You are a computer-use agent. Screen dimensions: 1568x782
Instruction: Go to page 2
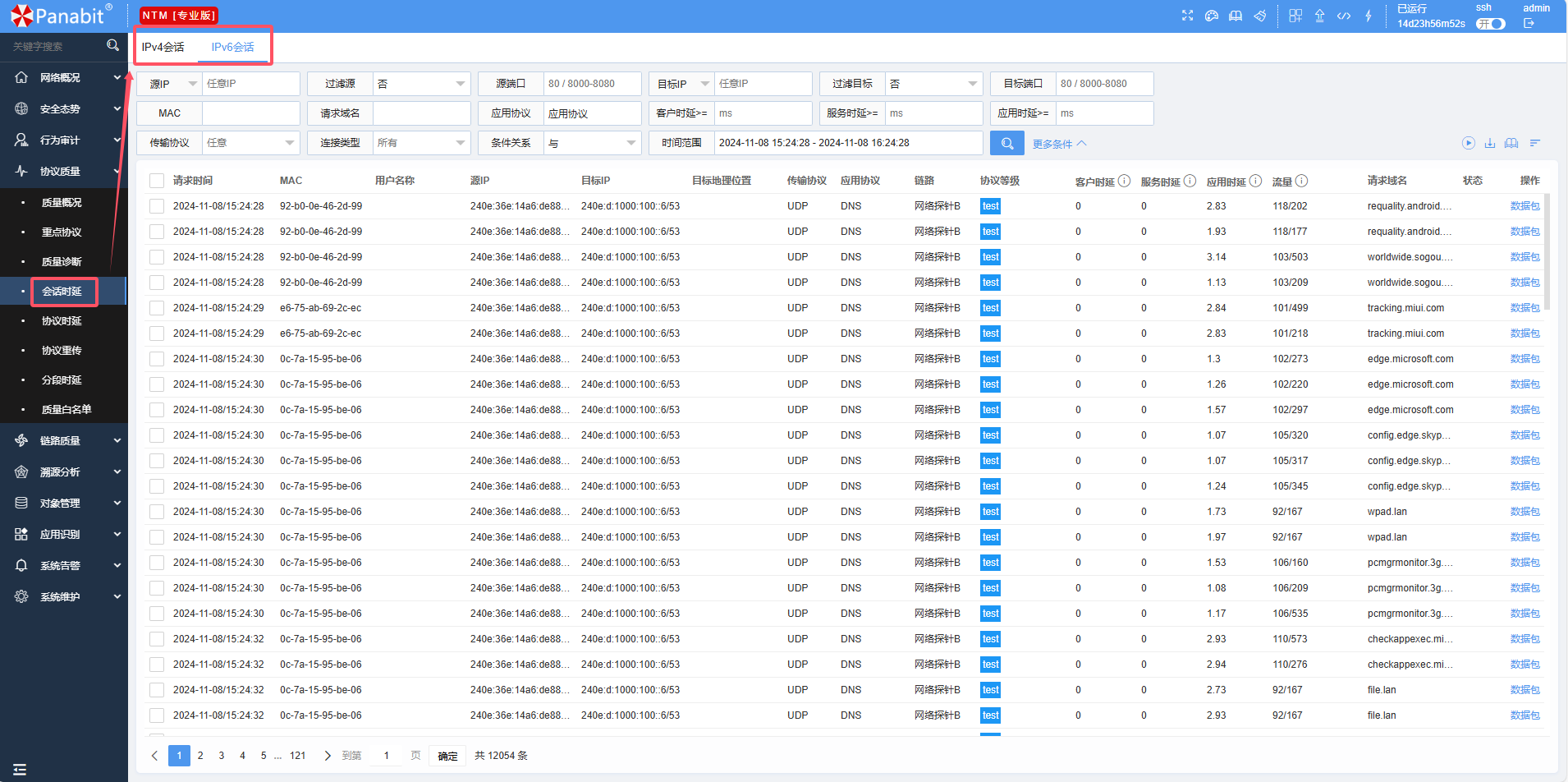[x=200, y=756]
